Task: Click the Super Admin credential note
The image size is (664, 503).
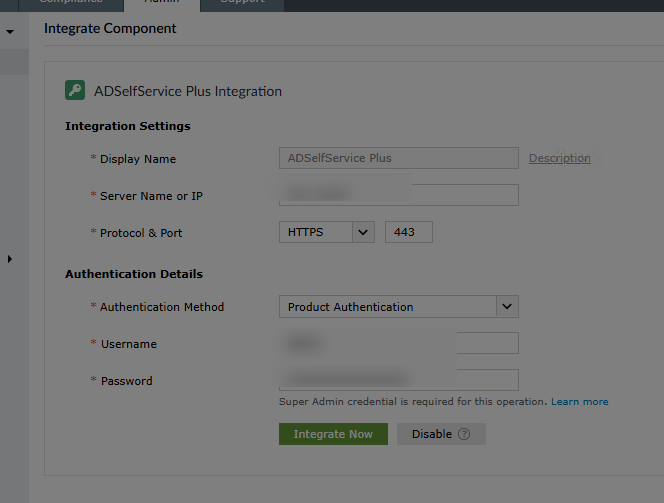Action: [x=413, y=401]
